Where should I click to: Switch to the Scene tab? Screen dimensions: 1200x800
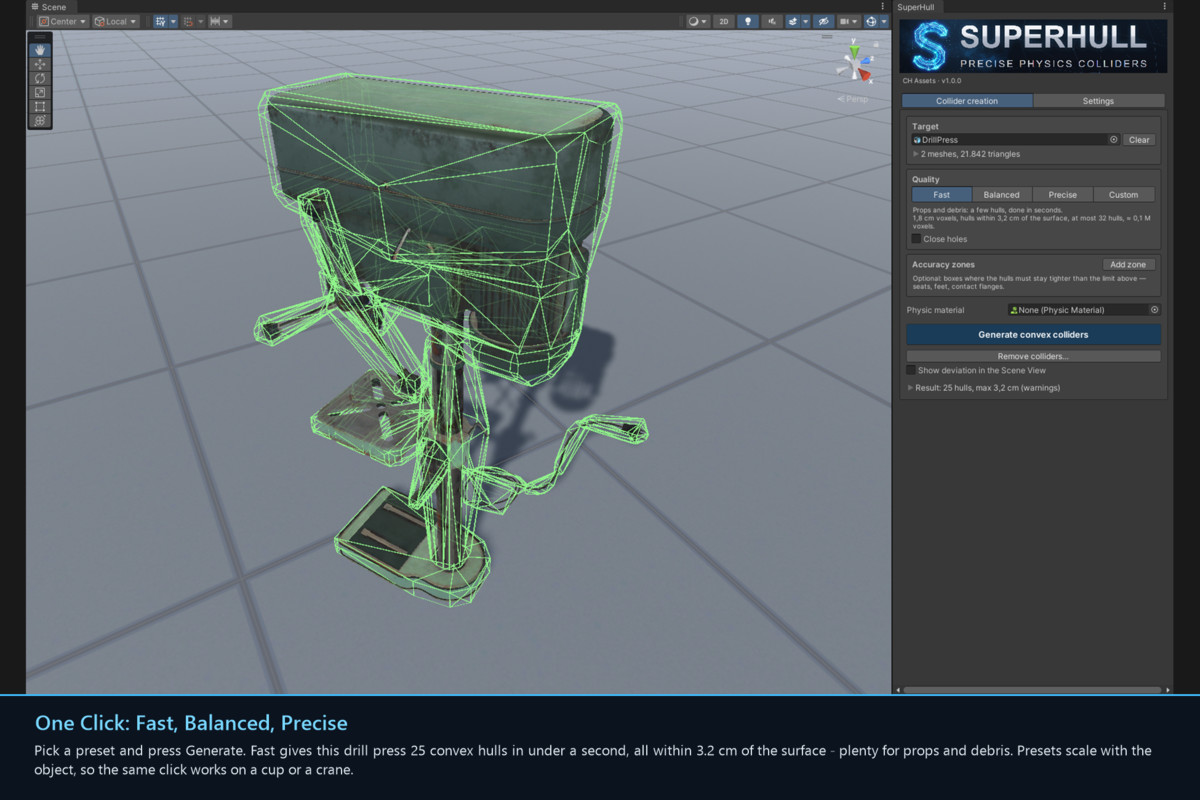pos(49,7)
